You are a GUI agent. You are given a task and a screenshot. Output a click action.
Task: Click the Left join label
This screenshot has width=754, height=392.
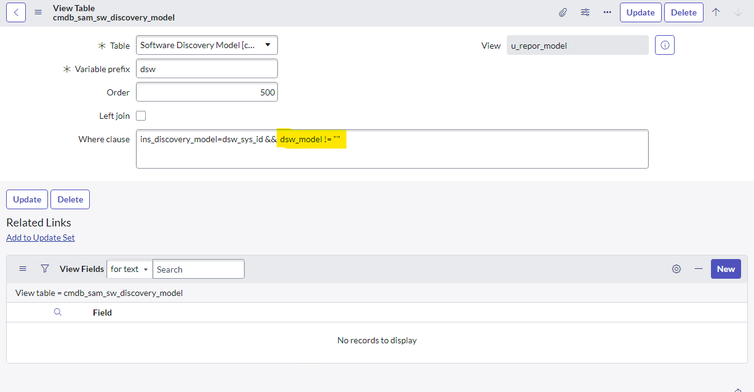tap(114, 116)
